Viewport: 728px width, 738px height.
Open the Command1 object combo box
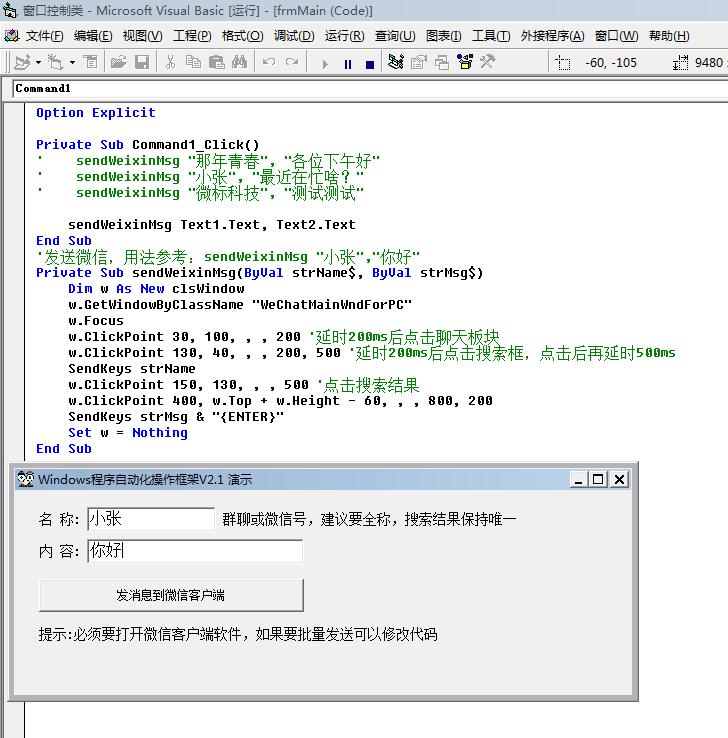click(370, 88)
